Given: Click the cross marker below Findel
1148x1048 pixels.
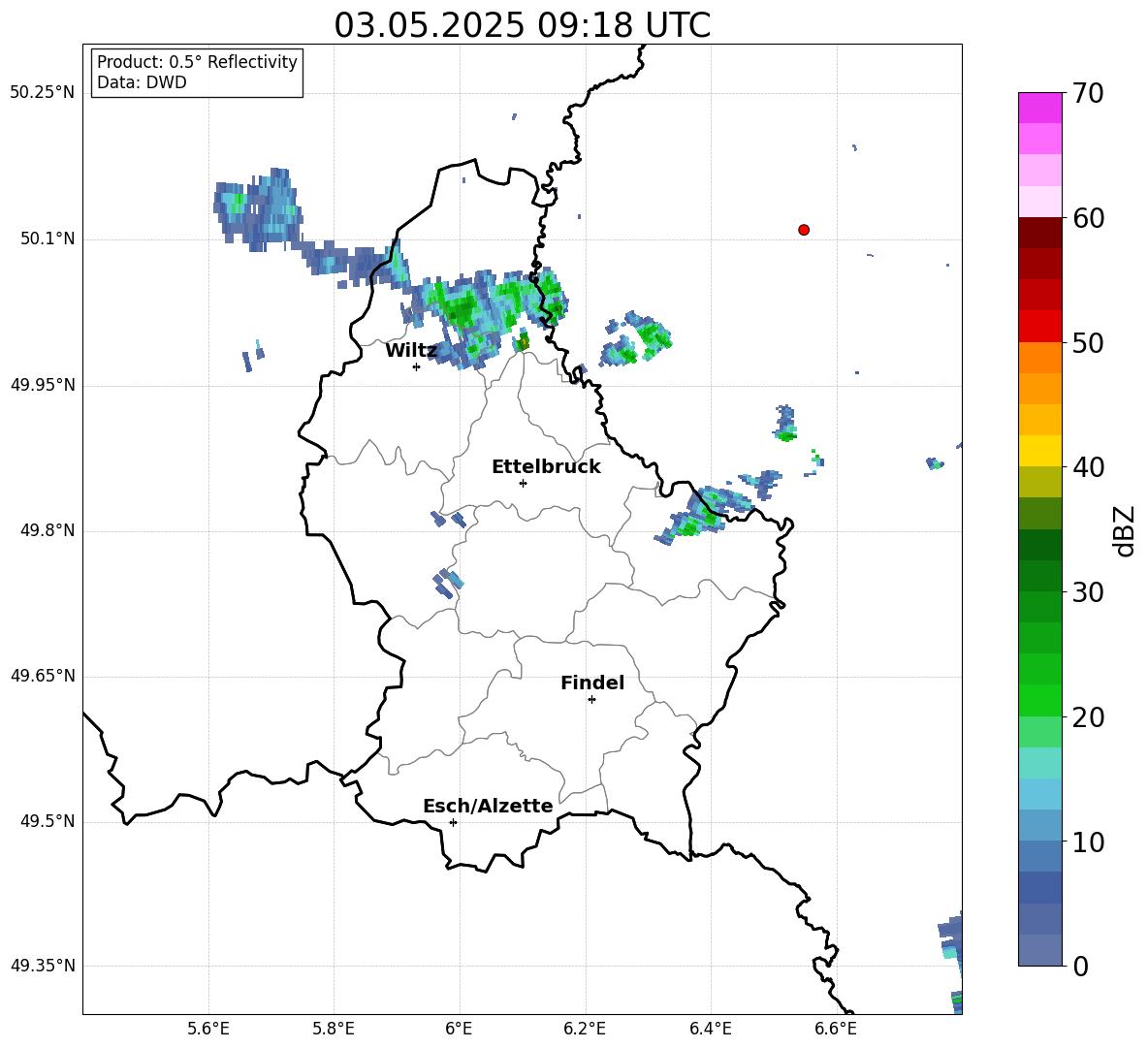Looking at the screenshot, I should (x=591, y=700).
